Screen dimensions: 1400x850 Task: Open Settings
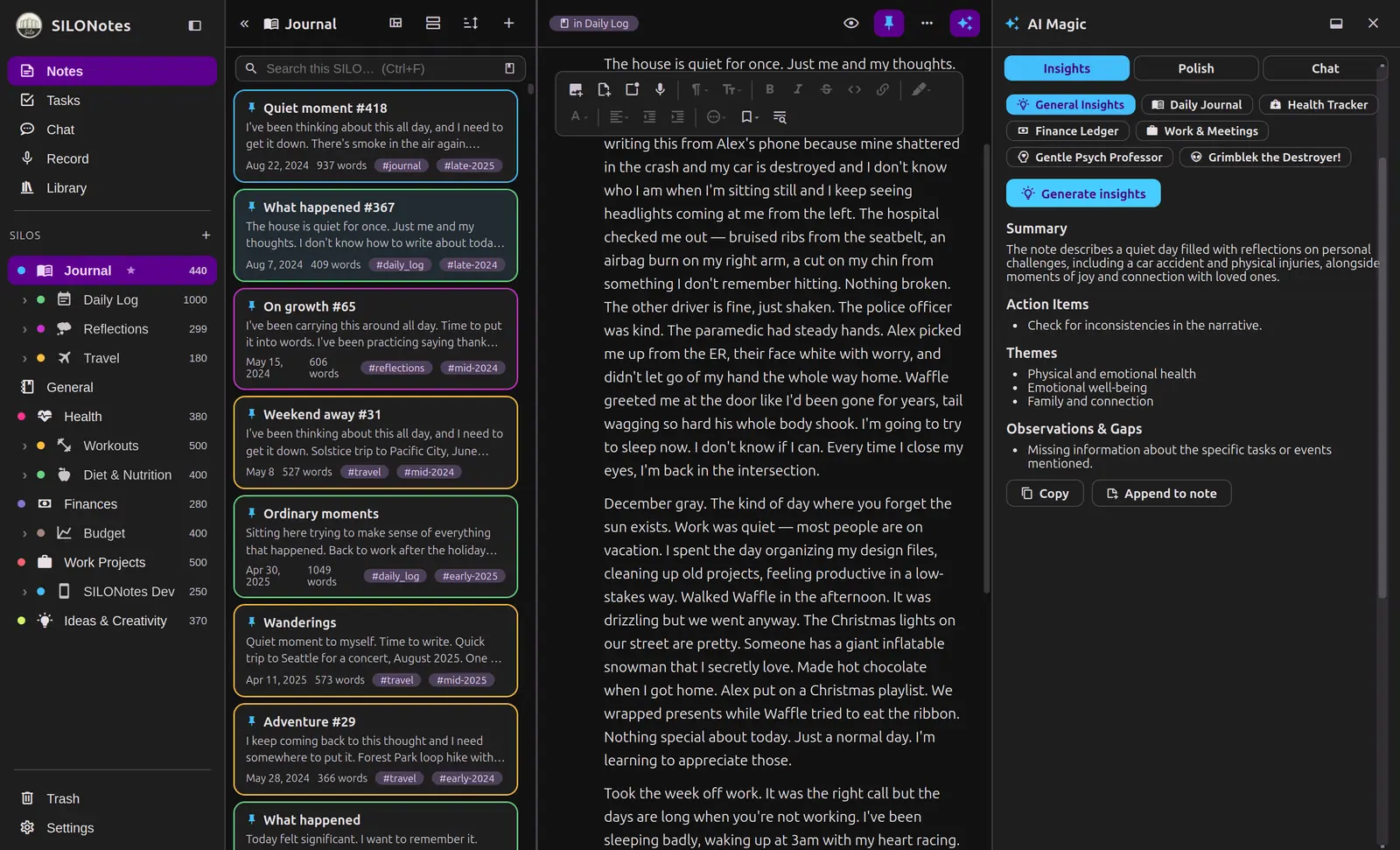tap(112, 827)
